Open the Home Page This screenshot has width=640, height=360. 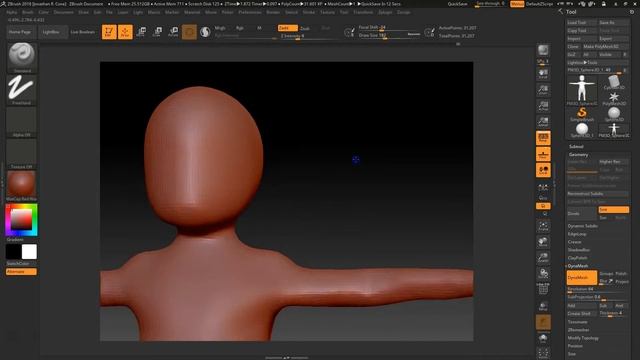pos(20,32)
